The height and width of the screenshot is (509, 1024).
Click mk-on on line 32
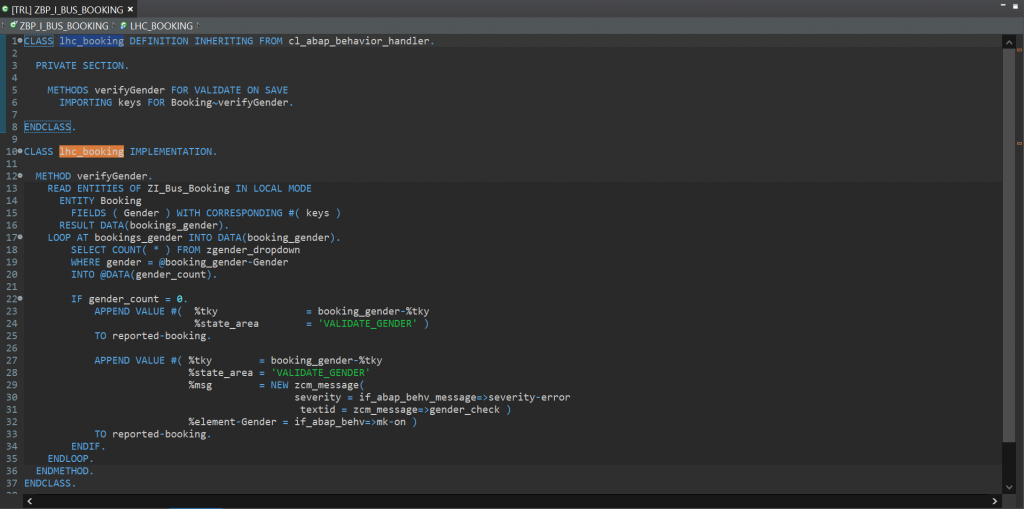pyautogui.click(x=391, y=422)
